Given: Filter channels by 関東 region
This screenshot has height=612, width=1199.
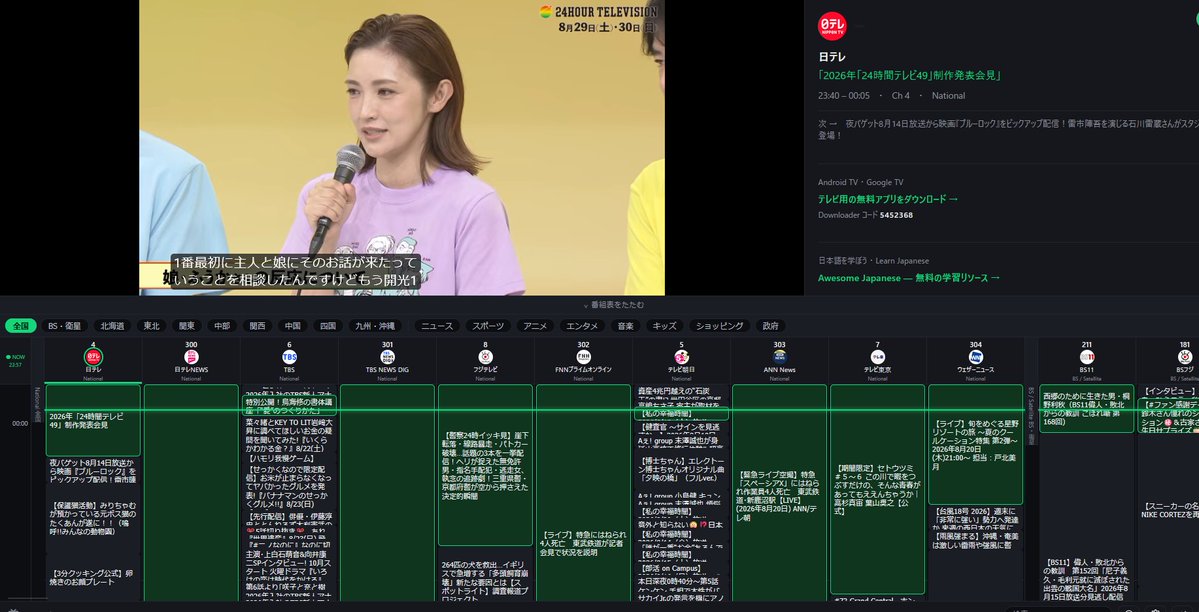Looking at the screenshot, I should (x=187, y=326).
